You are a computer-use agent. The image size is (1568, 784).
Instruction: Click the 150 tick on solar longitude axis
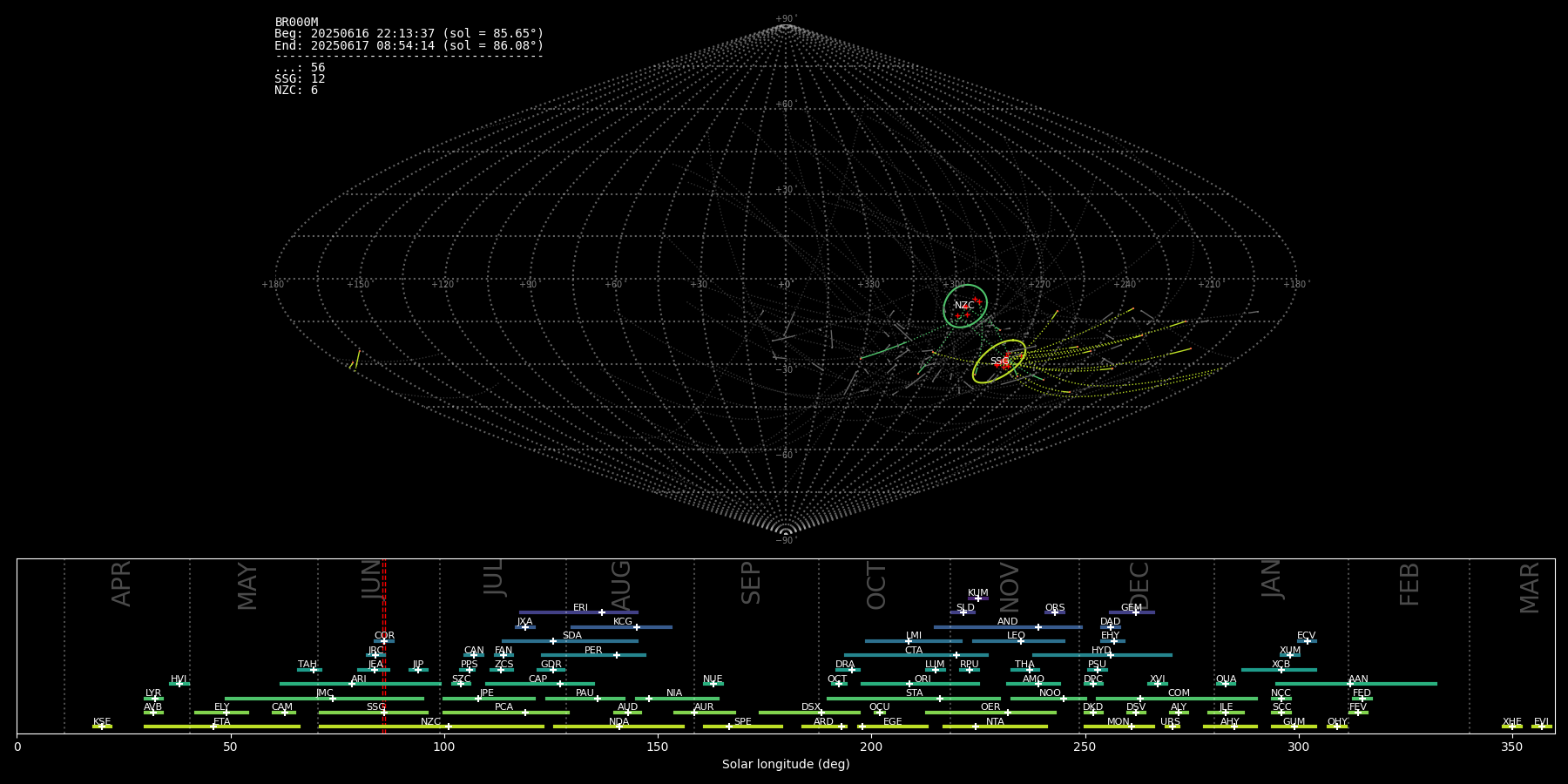(x=658, y=747)
